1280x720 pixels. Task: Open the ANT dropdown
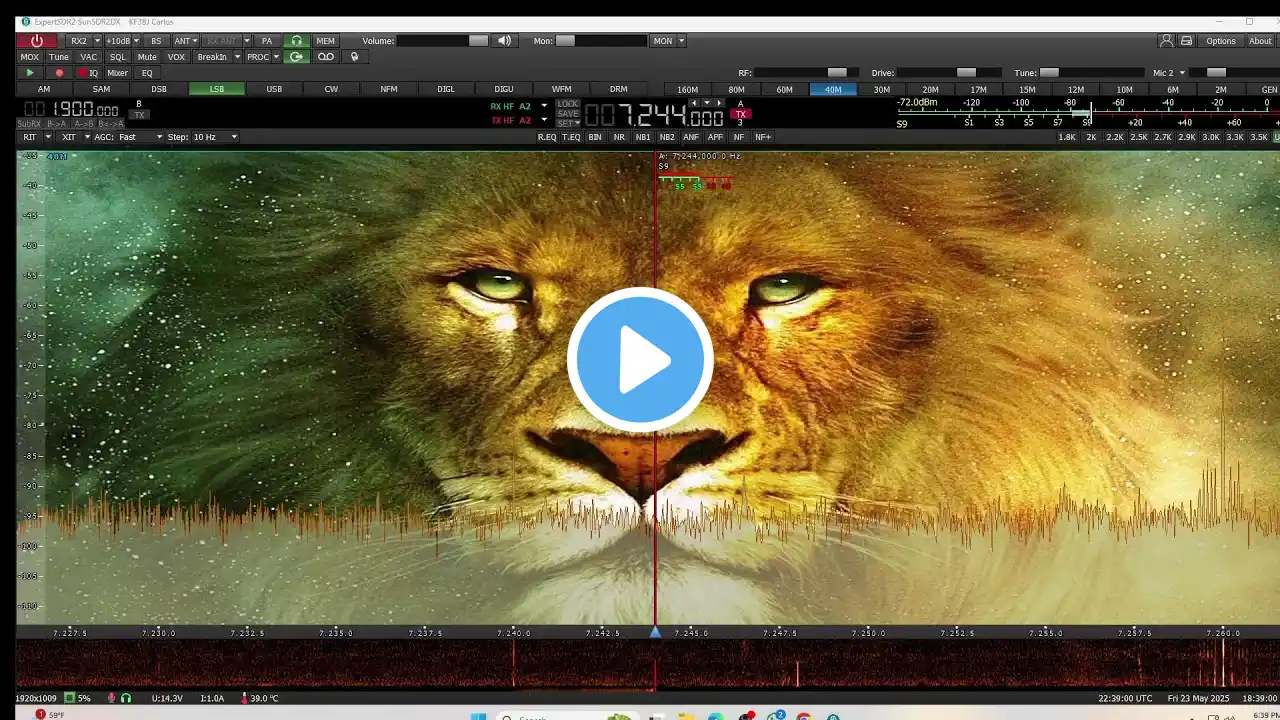click(195, 41)
